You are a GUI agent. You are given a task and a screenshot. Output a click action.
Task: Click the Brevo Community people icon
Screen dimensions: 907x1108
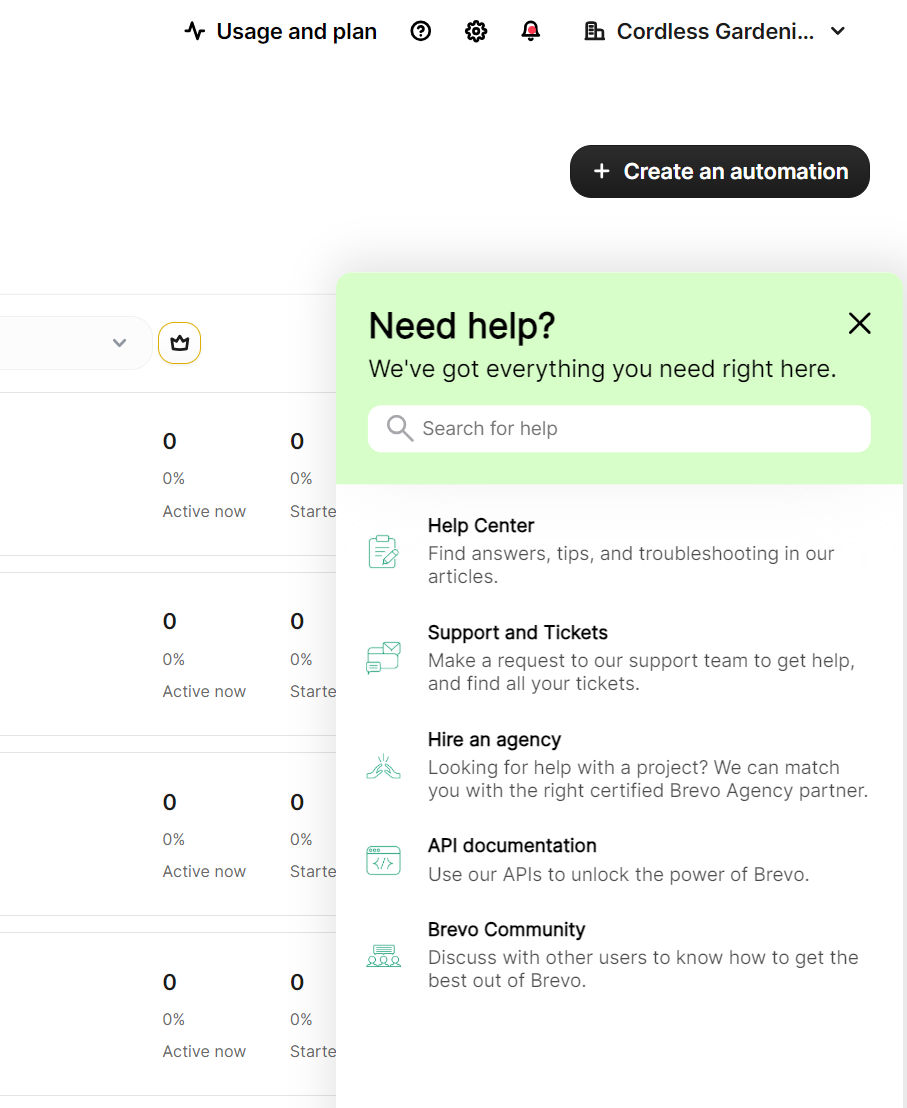pos(383,956)
